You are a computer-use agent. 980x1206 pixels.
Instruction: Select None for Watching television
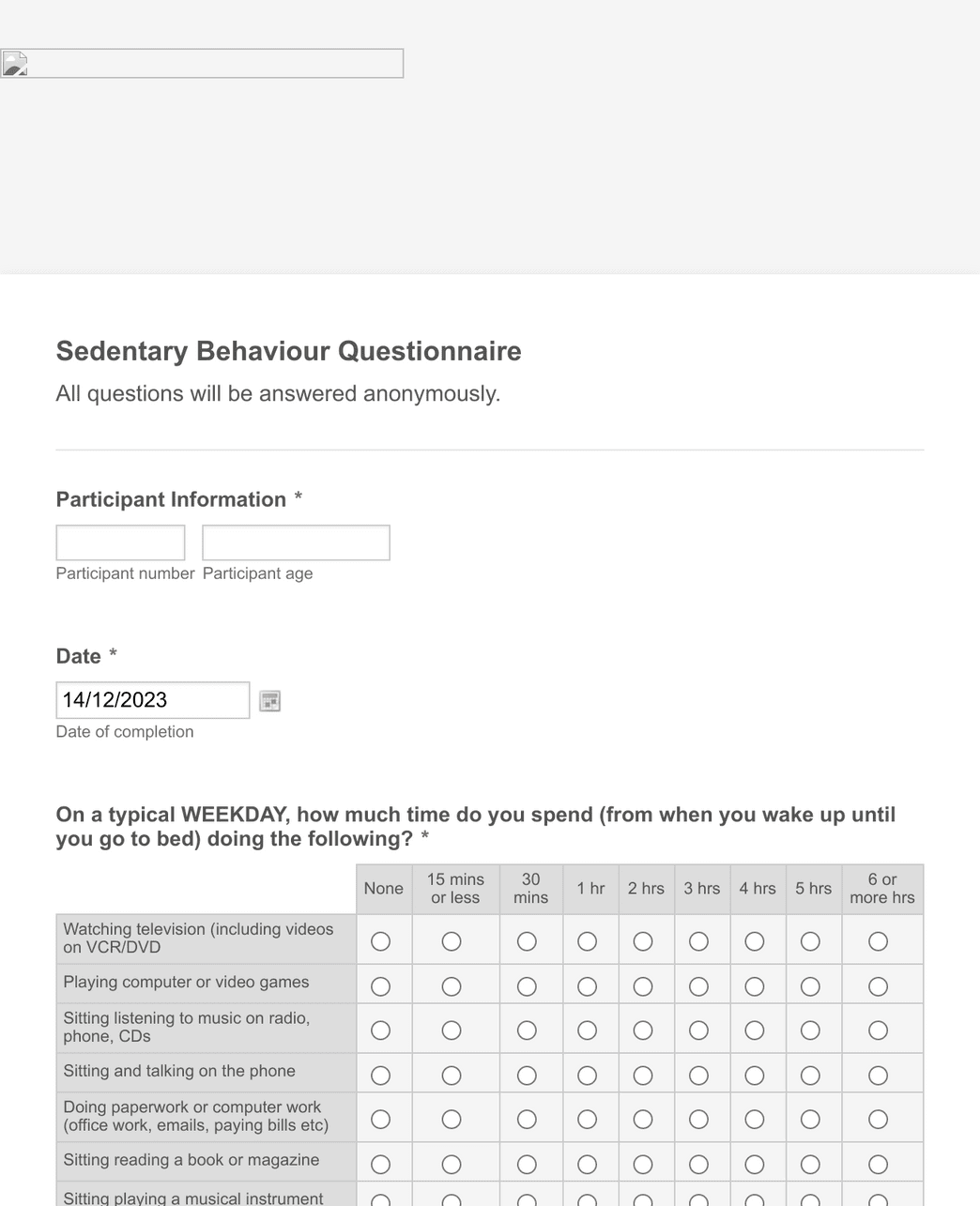[x=382, y=939]
